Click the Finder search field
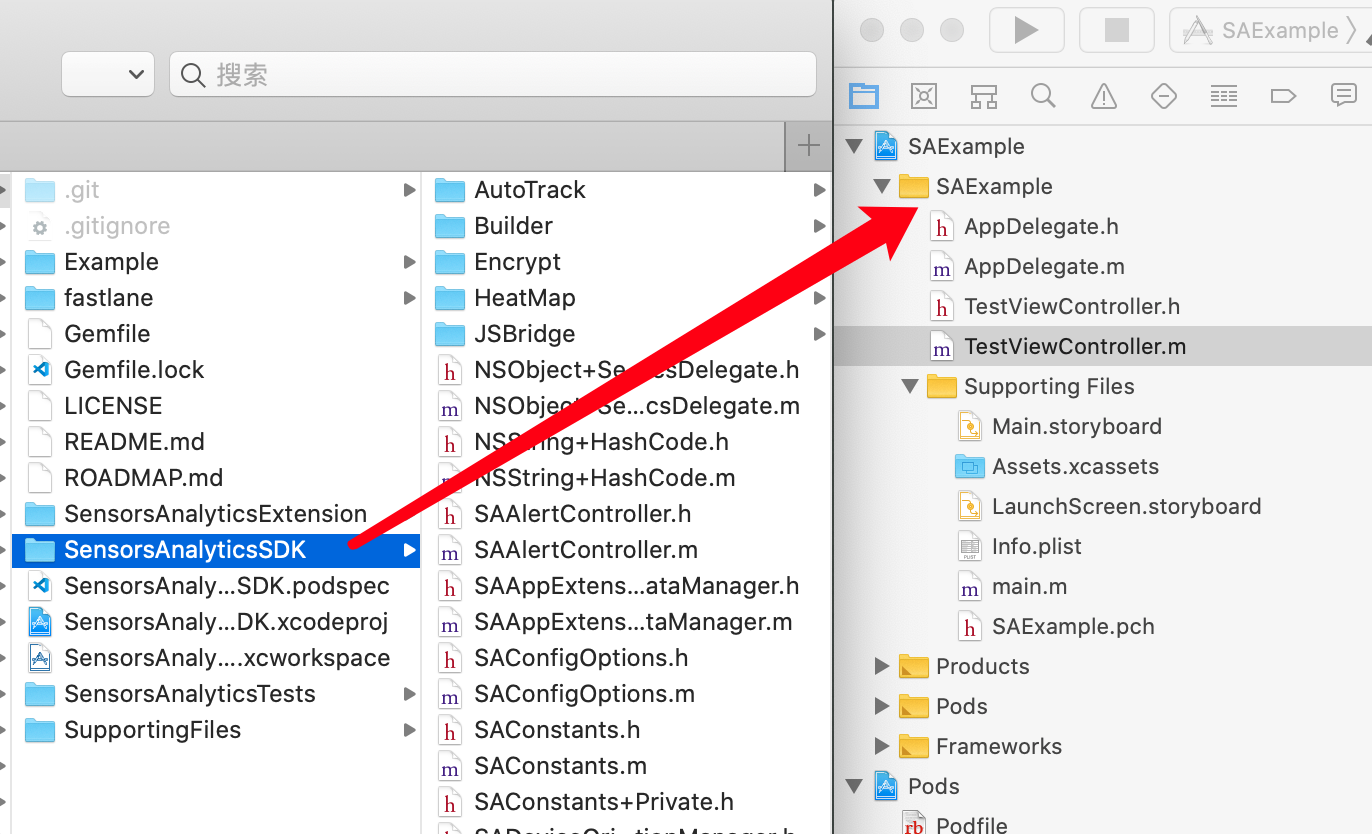 pos(492,73)
